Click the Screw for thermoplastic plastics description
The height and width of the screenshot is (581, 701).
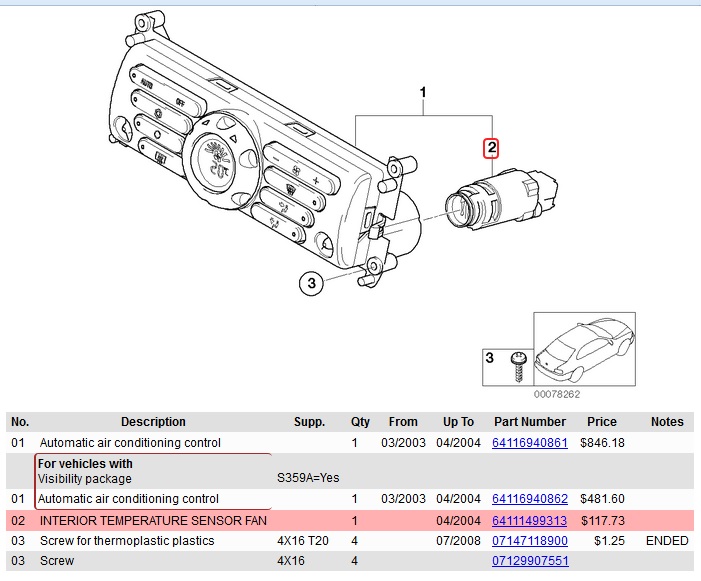tap(127, 541)
